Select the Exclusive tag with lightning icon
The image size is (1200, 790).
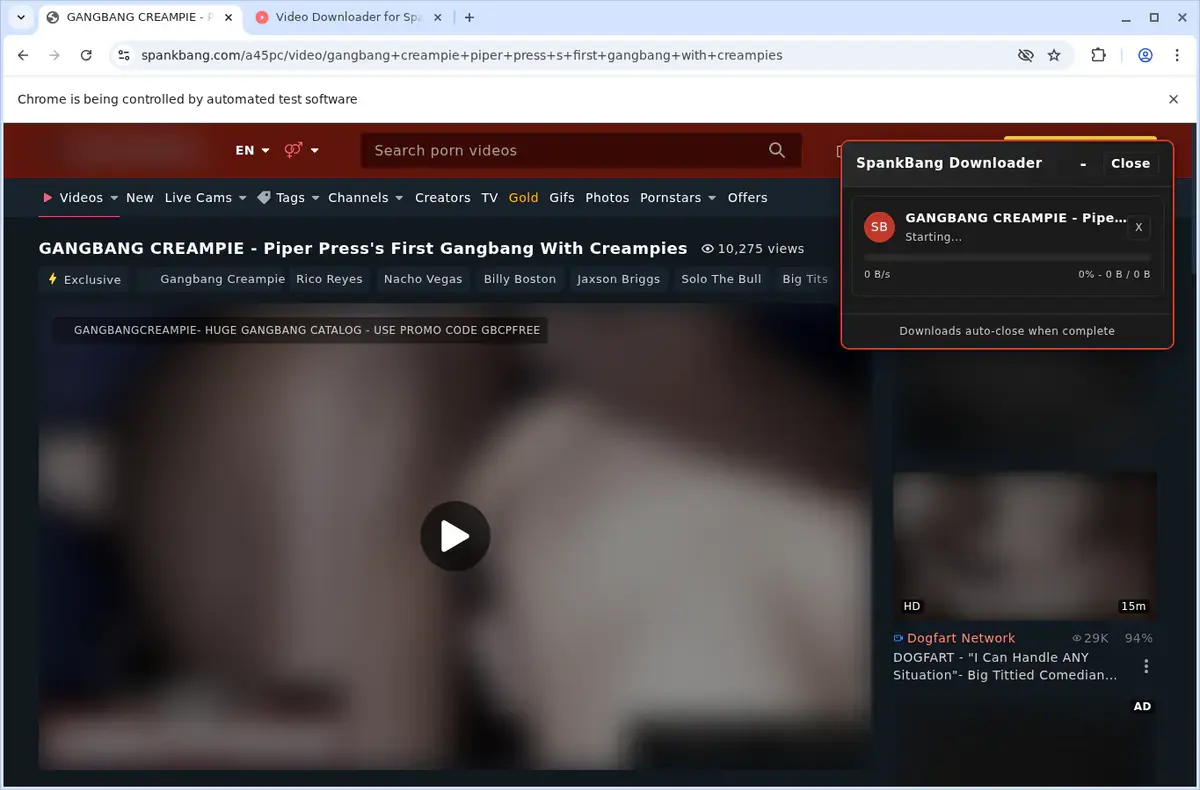click(84, 279)
